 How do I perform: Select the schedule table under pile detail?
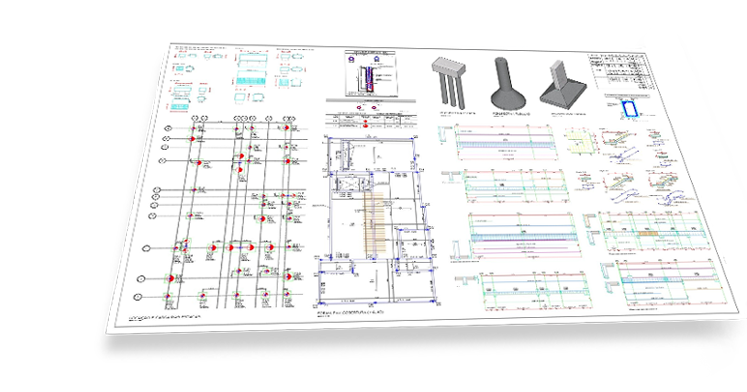tap(370, 120)
